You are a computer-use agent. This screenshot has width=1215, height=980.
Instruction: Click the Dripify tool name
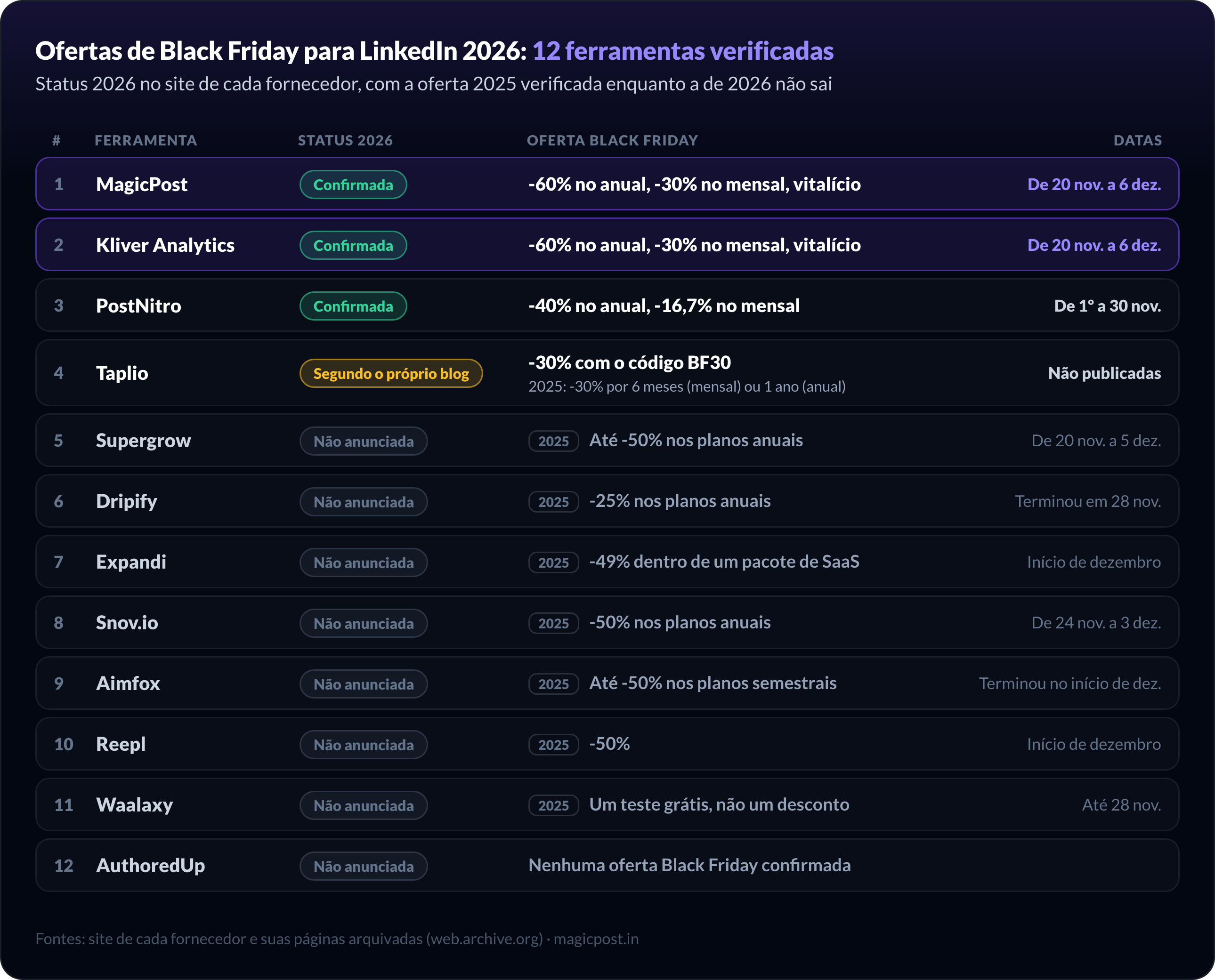[127, 501]
